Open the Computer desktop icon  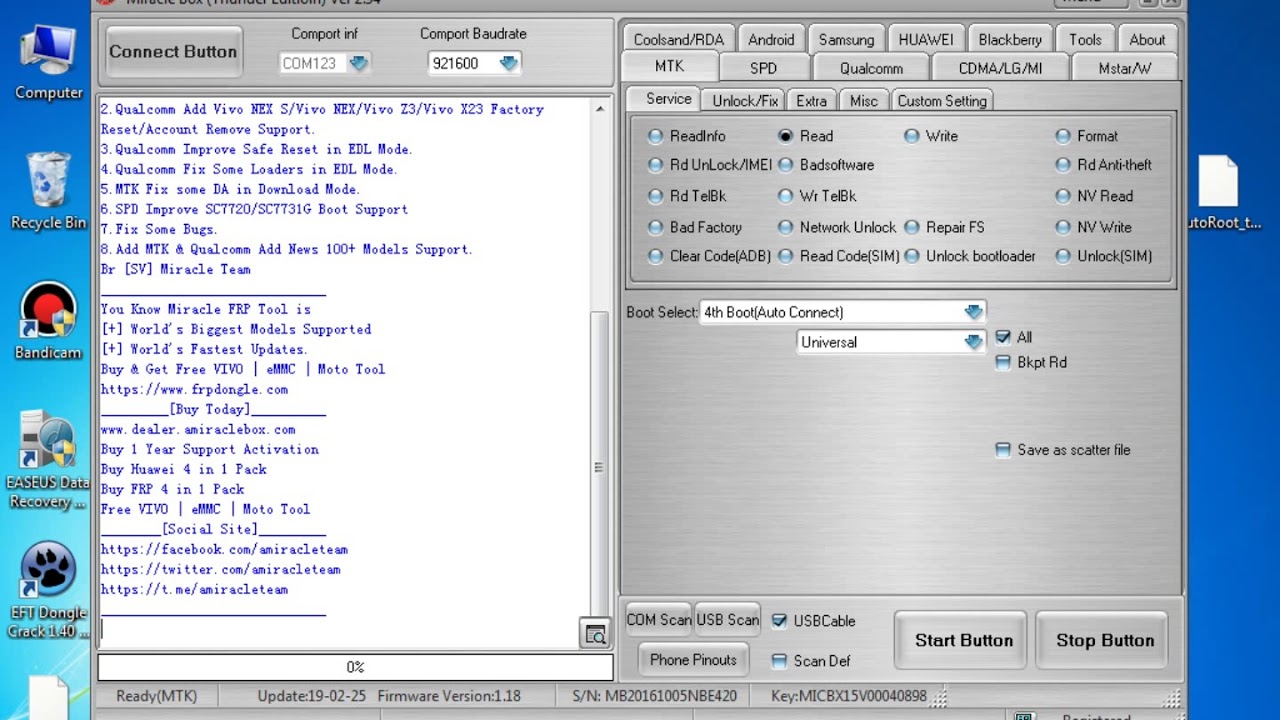48,63
